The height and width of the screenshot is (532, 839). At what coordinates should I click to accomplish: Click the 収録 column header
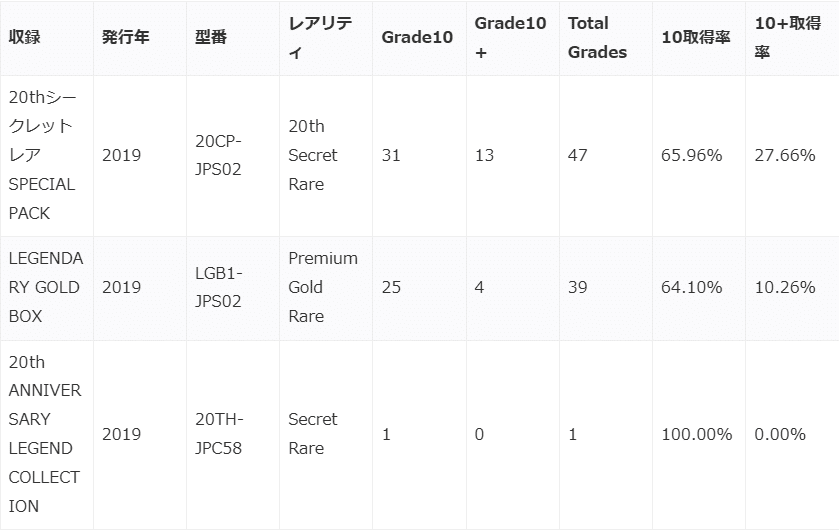click(25, 38)
